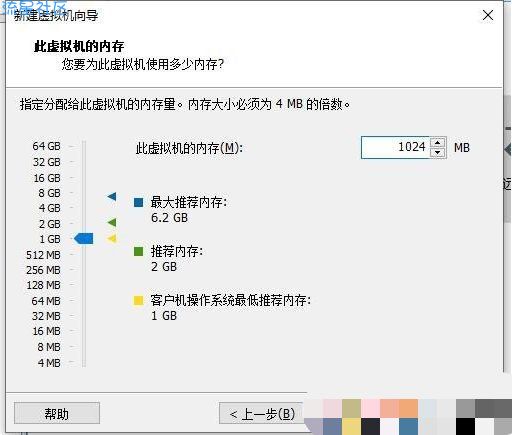512x435 pixels.
Task: Select the 32 GB mark on the memory scale
Action: click(47, 162)
